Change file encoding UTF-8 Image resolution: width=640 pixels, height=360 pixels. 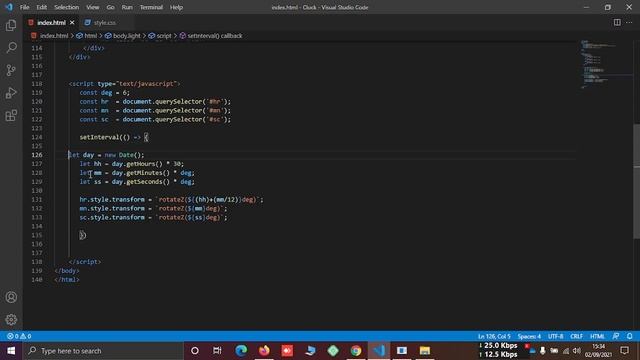(x=556, y=336)
